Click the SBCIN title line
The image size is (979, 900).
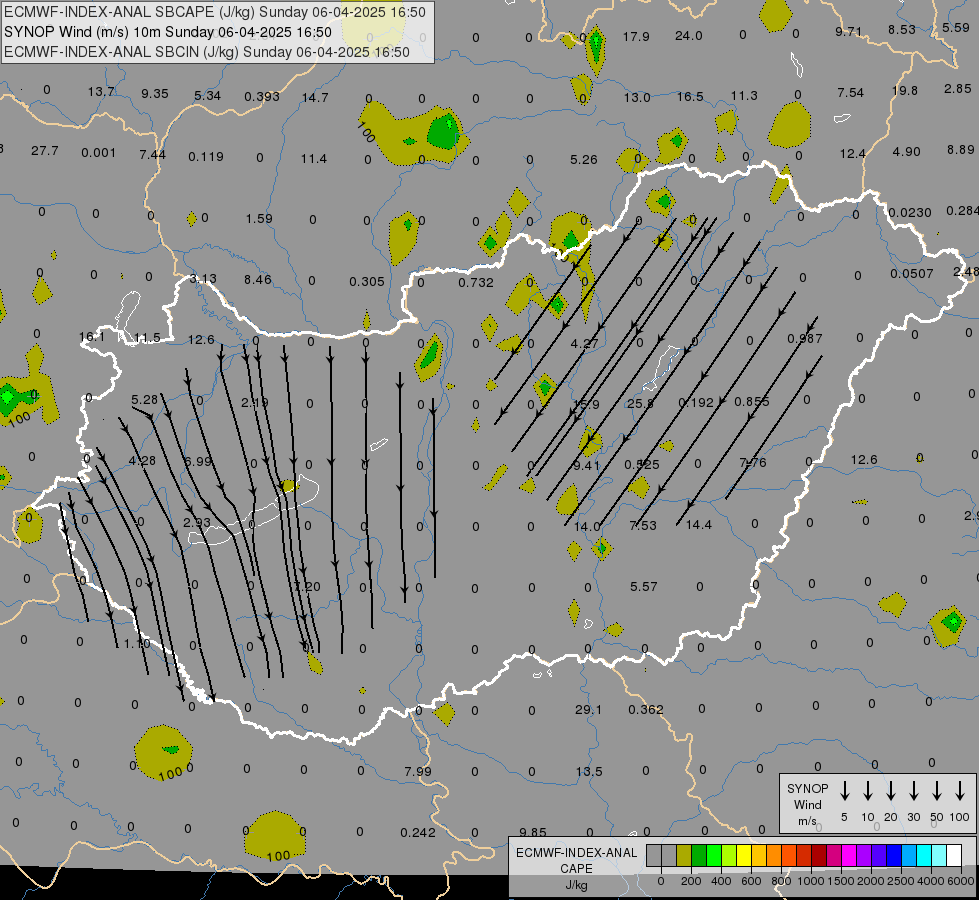tap(207, 52)
